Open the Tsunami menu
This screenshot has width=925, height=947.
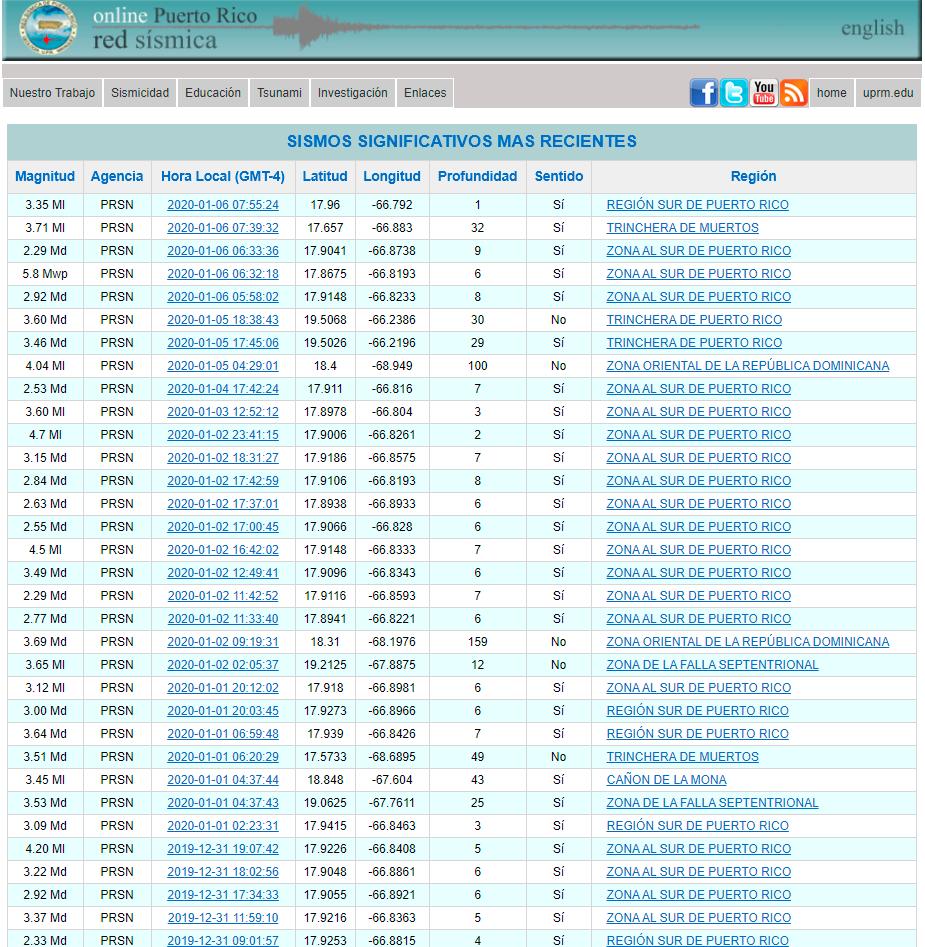(279, 93)
